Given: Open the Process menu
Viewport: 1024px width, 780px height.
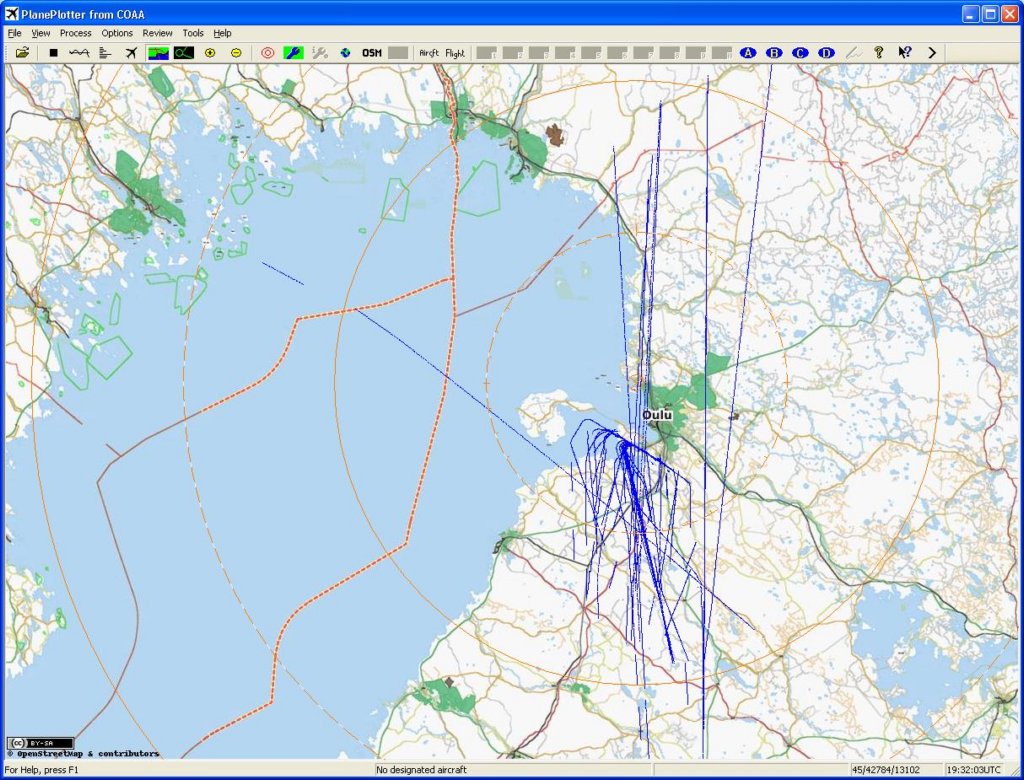Looking at the screenshot, I should tap(75, 33).
